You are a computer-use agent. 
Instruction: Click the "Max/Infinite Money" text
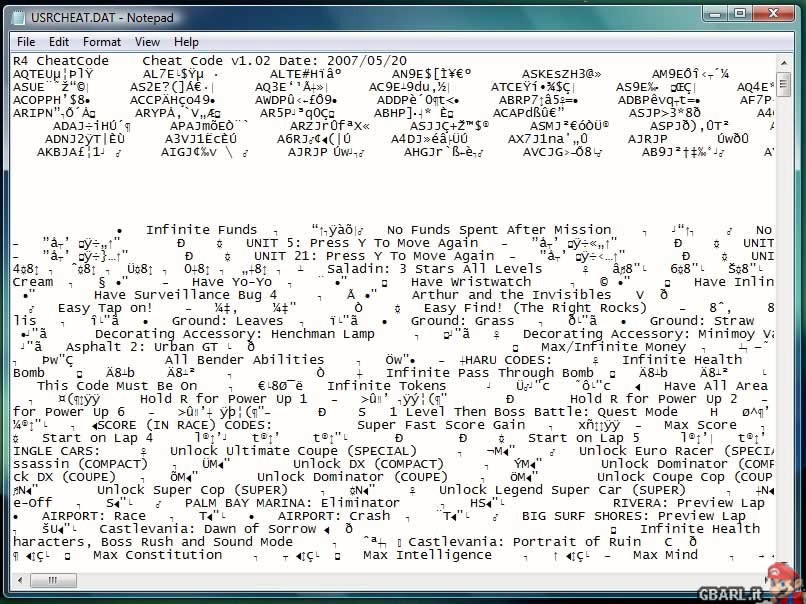click(614, 347)
